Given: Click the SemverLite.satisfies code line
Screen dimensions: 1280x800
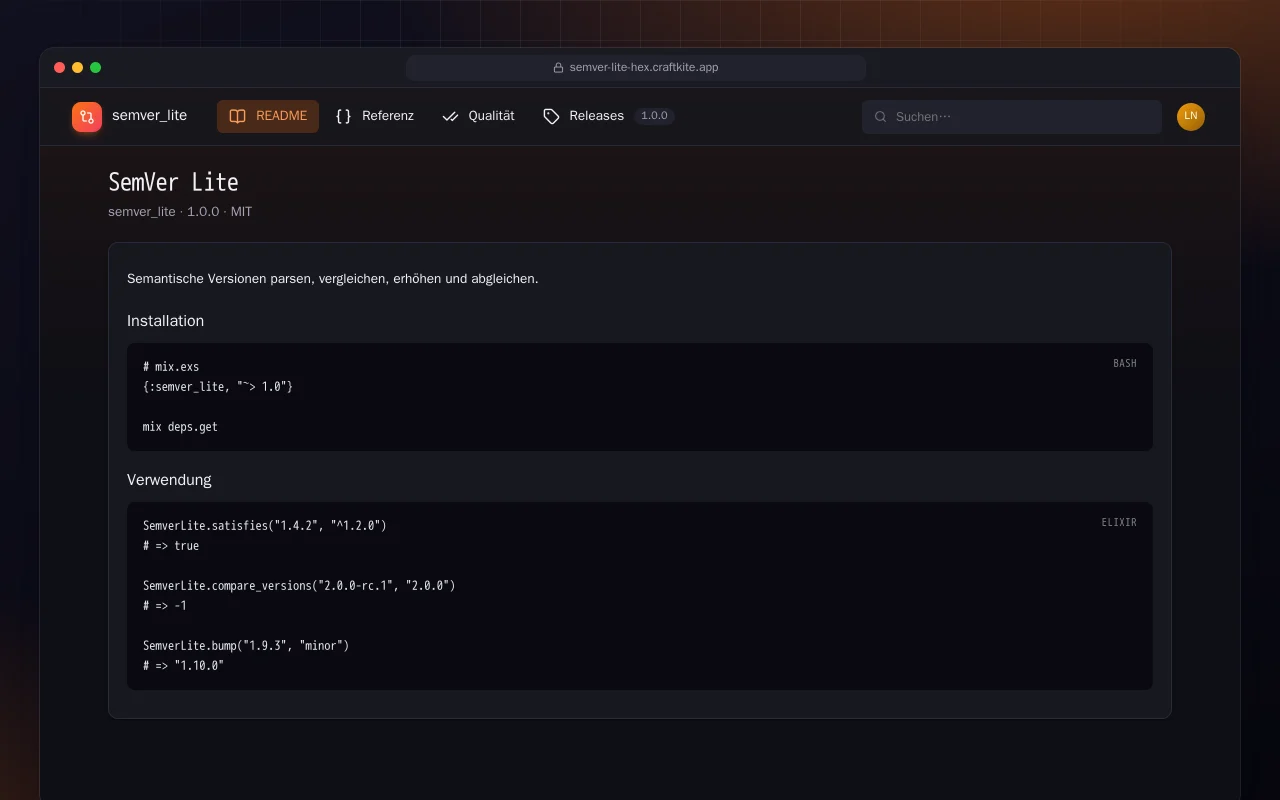Looking at the screenshot, I should 264,526.
